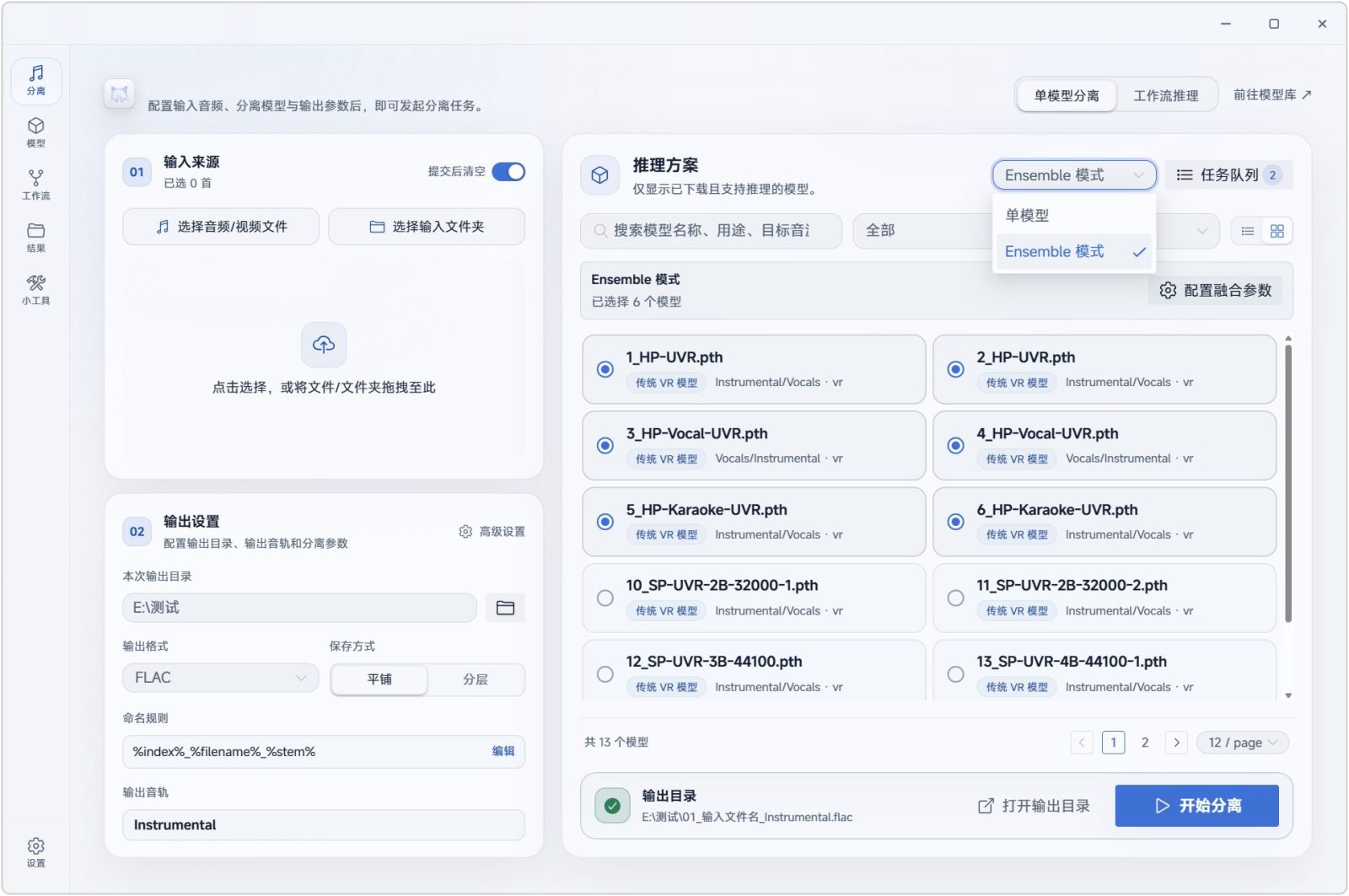Deselect model 6_HP-Karaoke-UVR.pth

click(955, 522)
